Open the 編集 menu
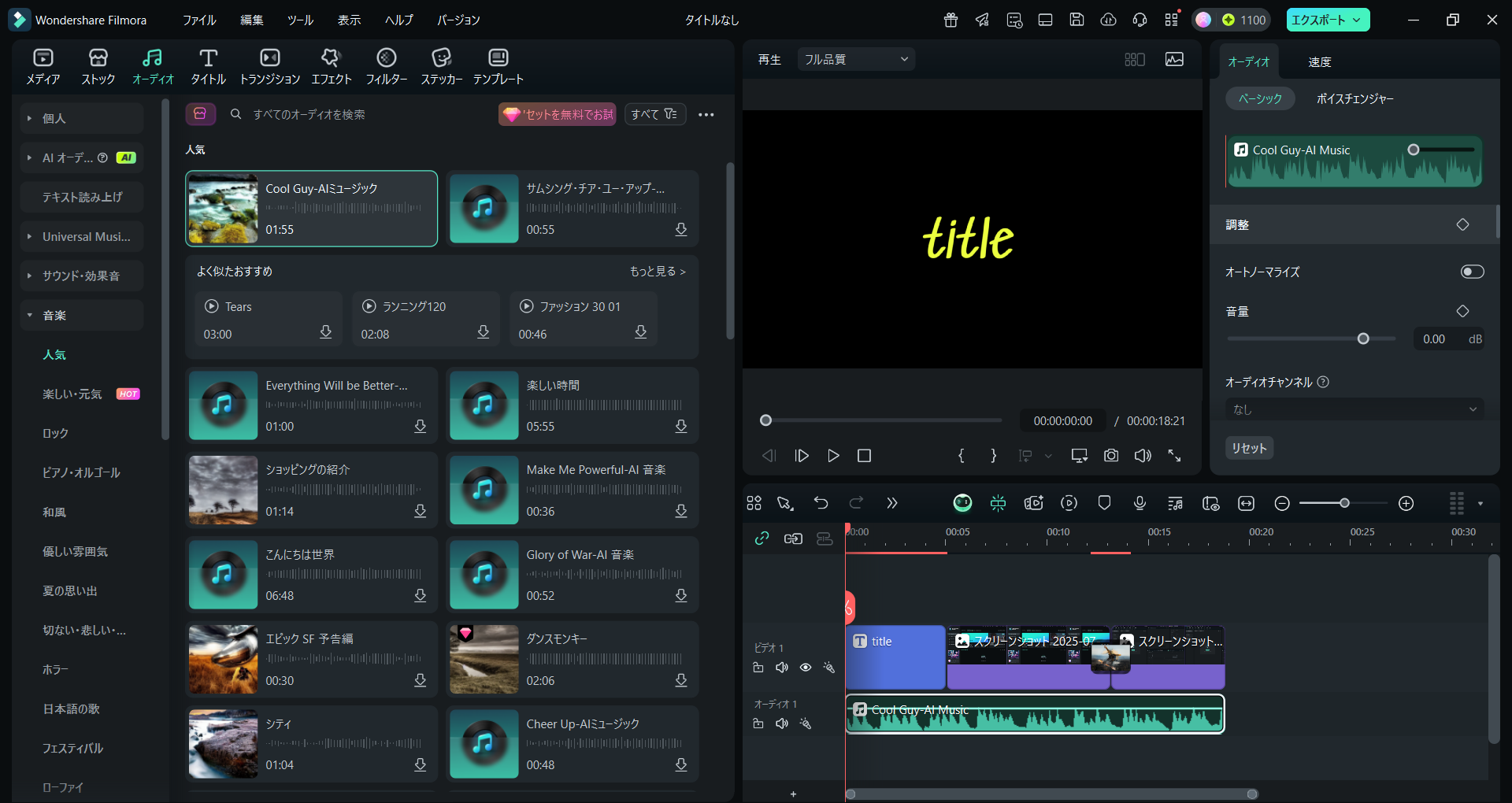Viewport: 1512px width, 803px height. coord(252,20)
